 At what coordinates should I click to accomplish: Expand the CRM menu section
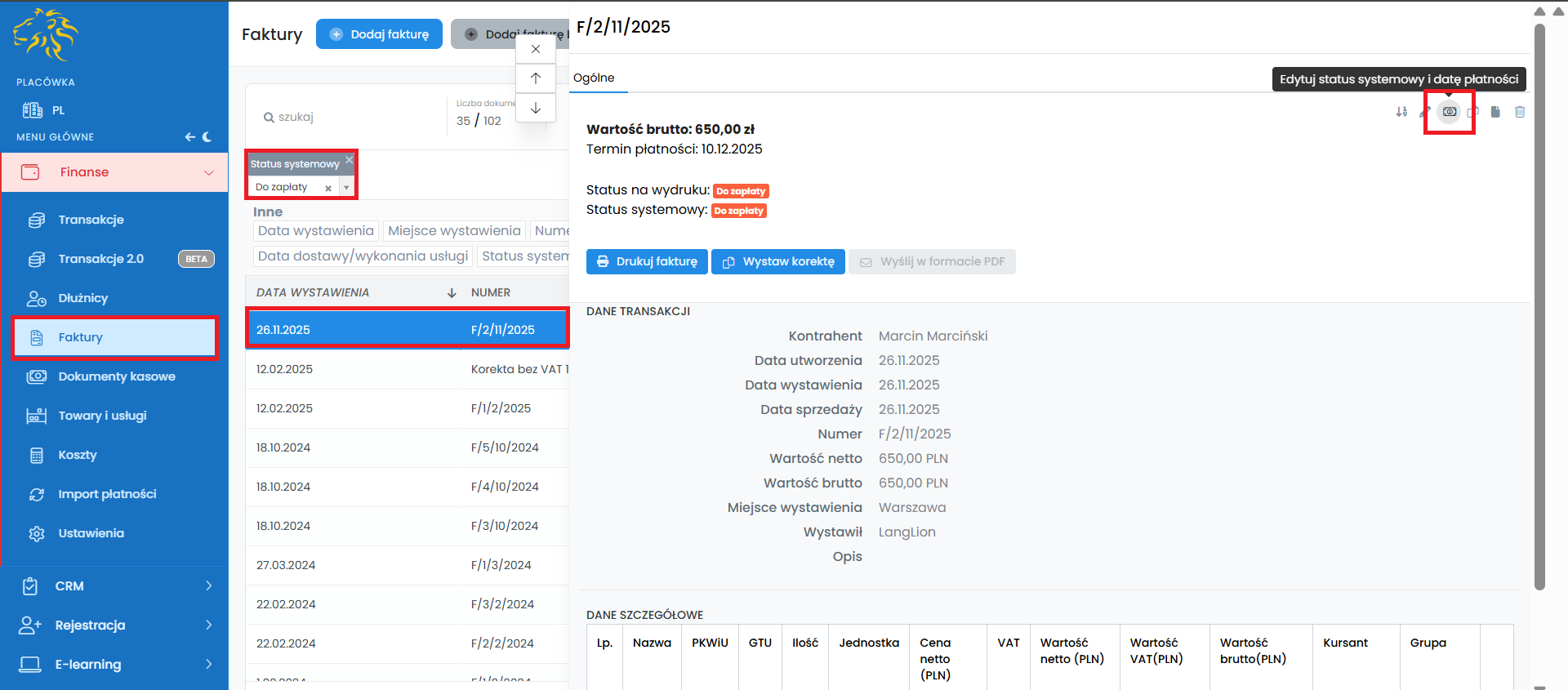click(x=208, y=585)
